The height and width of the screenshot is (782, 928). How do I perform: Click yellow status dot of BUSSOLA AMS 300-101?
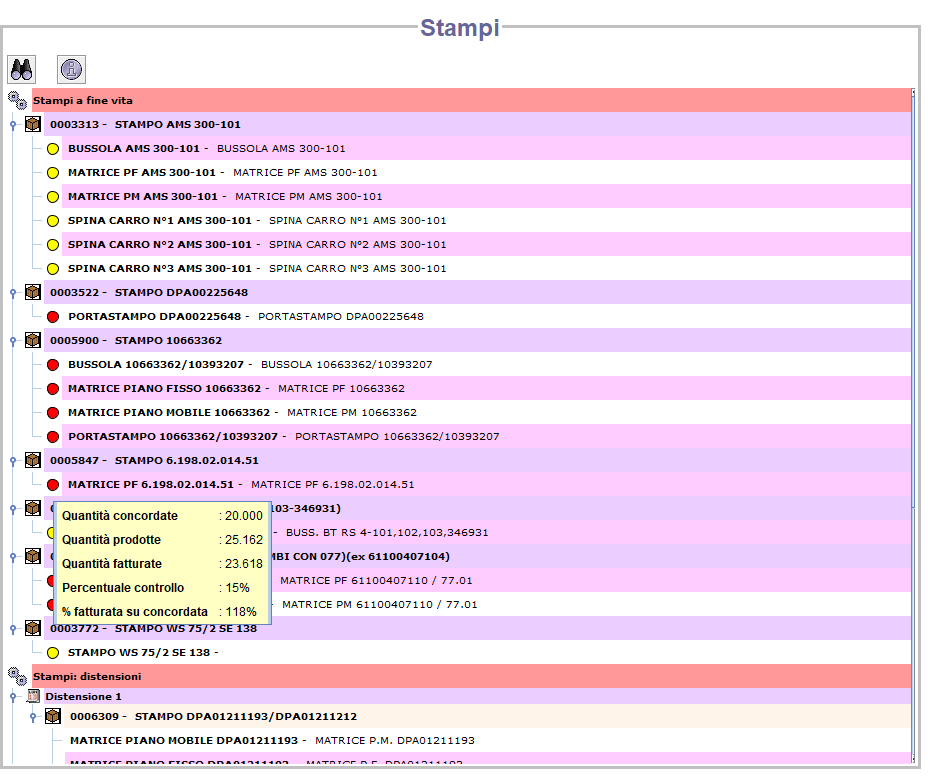coord(53,149)
